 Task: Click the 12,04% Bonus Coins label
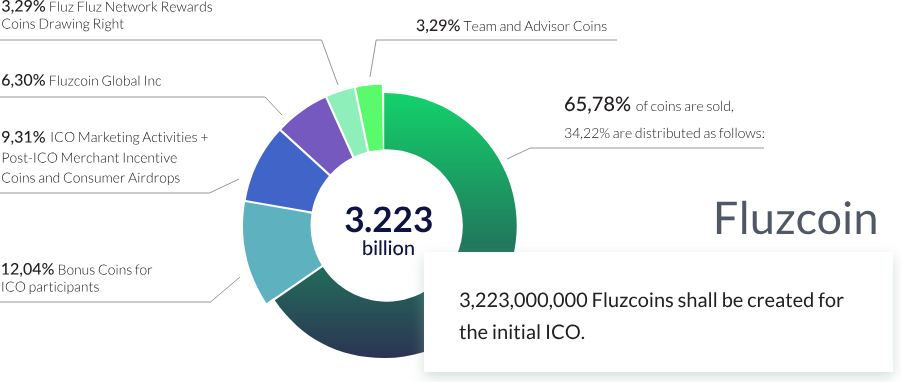coord(76,269)
